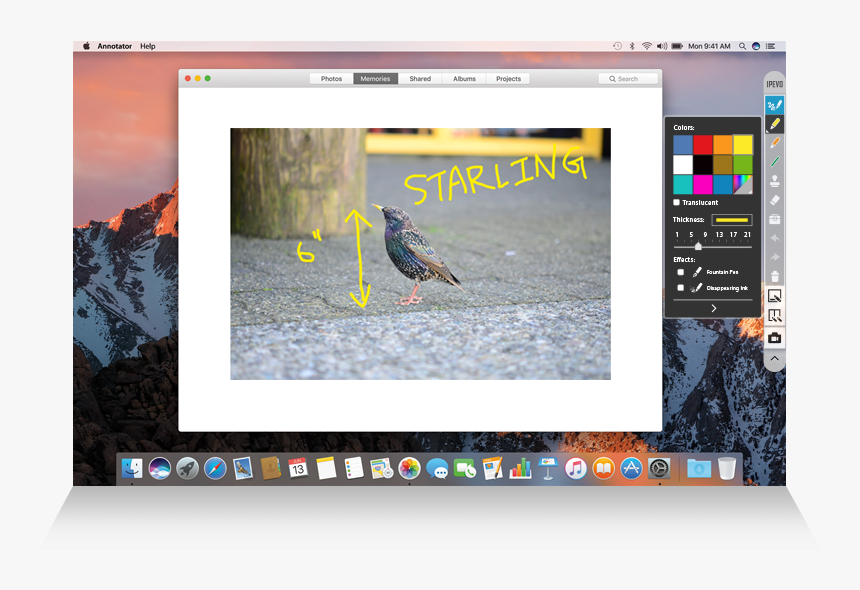860x590 pixels.
Task: Click the Search field in Photos window
Action: coord(629,79)
